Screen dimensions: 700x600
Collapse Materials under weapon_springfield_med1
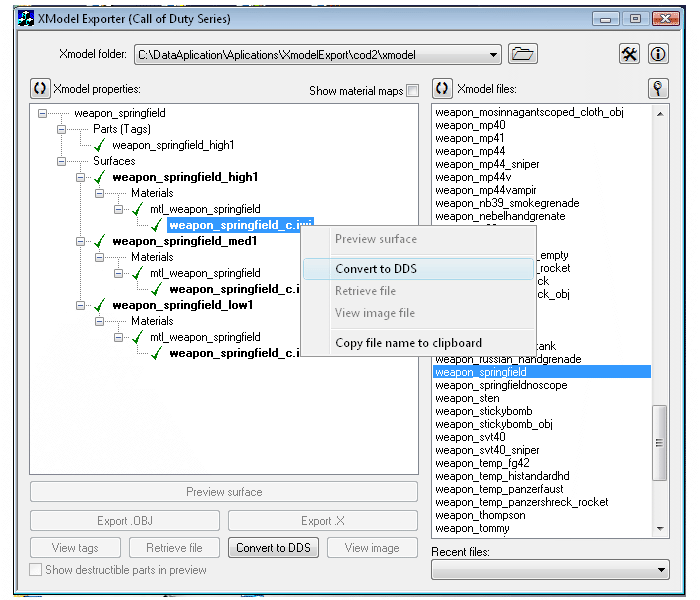[x=99, y=257]
